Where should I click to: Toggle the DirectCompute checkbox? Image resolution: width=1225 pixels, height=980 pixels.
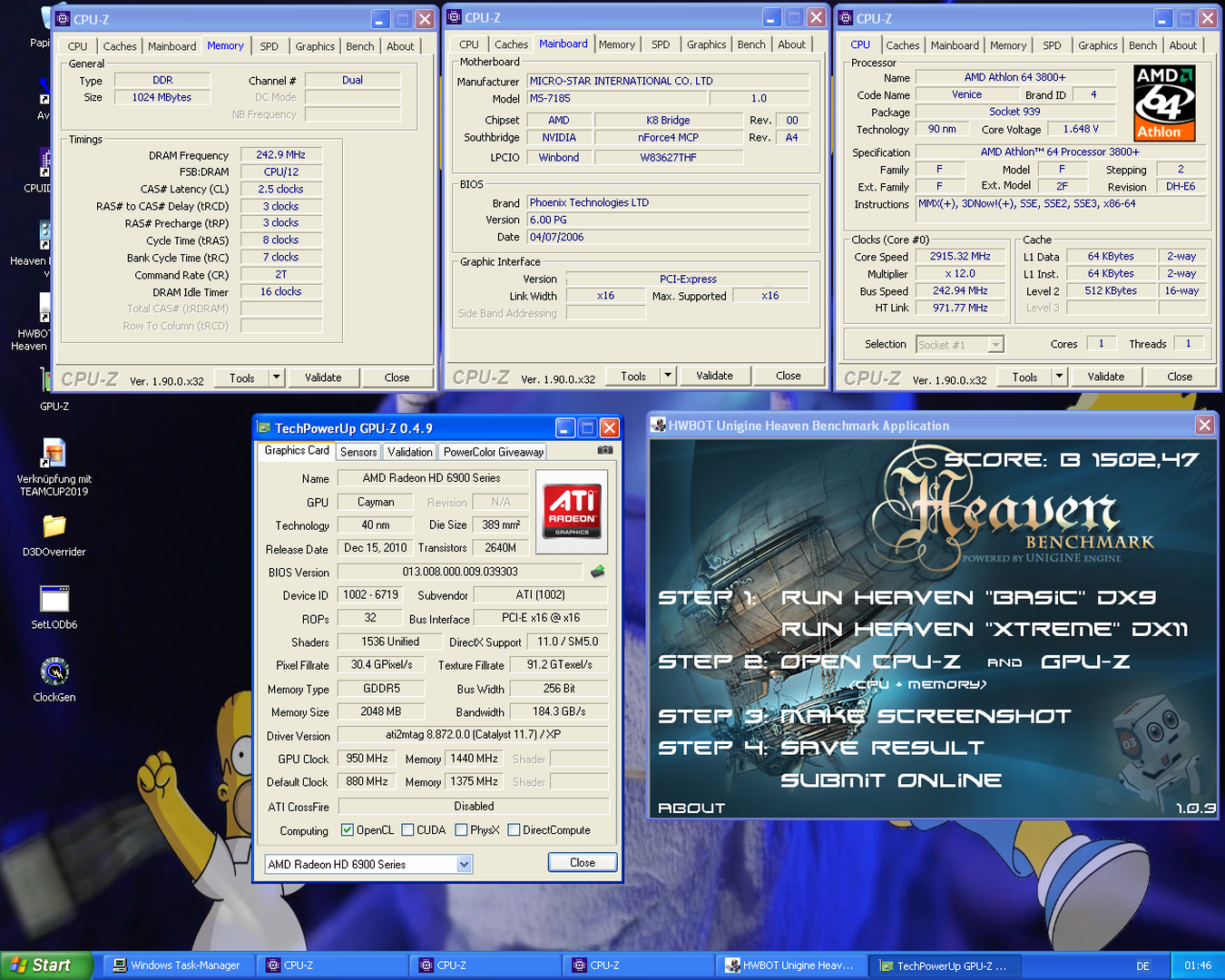(514, 829)
